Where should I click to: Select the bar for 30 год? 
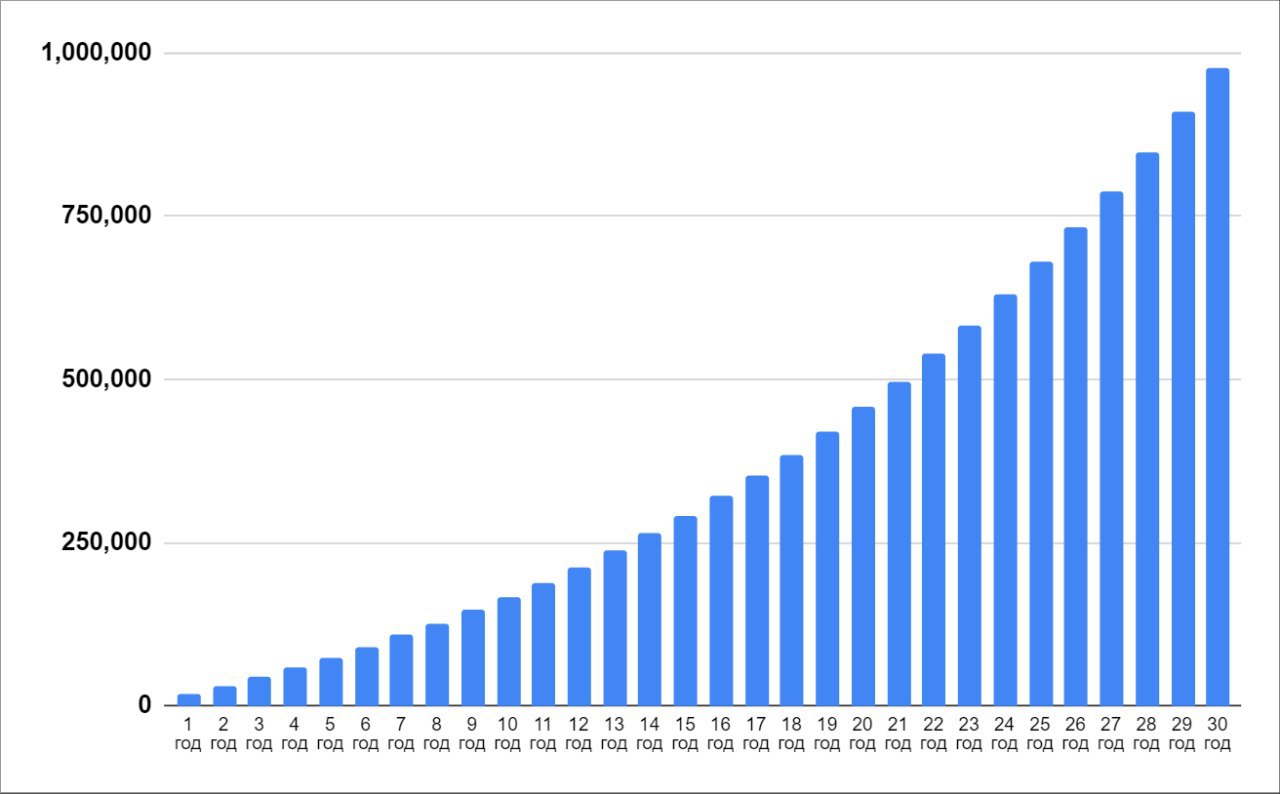[1217, 387]
